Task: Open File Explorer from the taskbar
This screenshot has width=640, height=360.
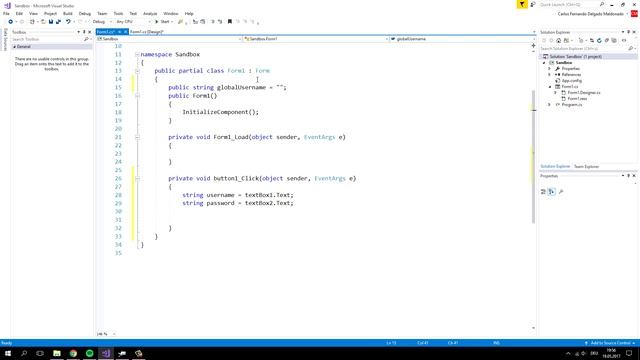Action: point(57,353)
